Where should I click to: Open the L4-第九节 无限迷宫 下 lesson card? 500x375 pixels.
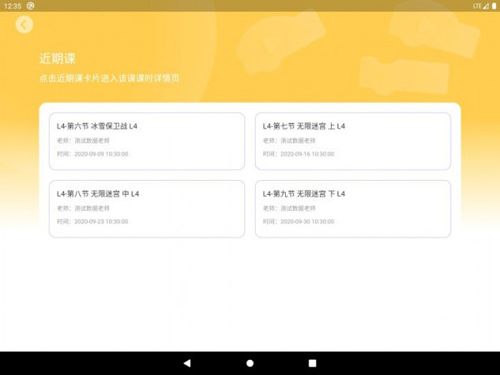(353, 209)
